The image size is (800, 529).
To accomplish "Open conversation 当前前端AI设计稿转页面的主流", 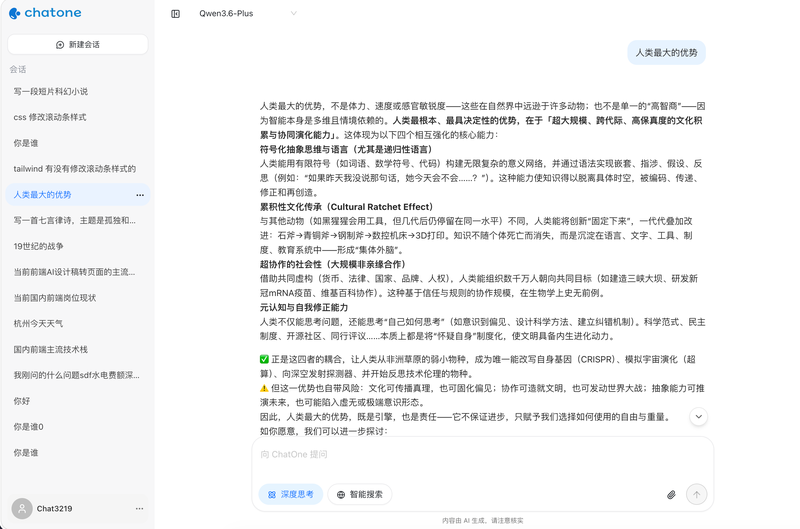I will point(78,272).
